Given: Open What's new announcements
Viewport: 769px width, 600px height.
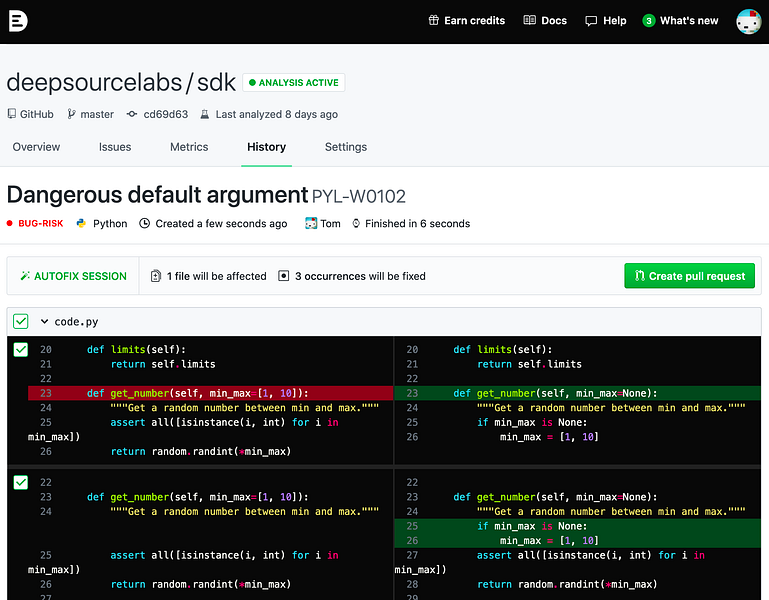Looking at the screenshot, I should 680,21.
